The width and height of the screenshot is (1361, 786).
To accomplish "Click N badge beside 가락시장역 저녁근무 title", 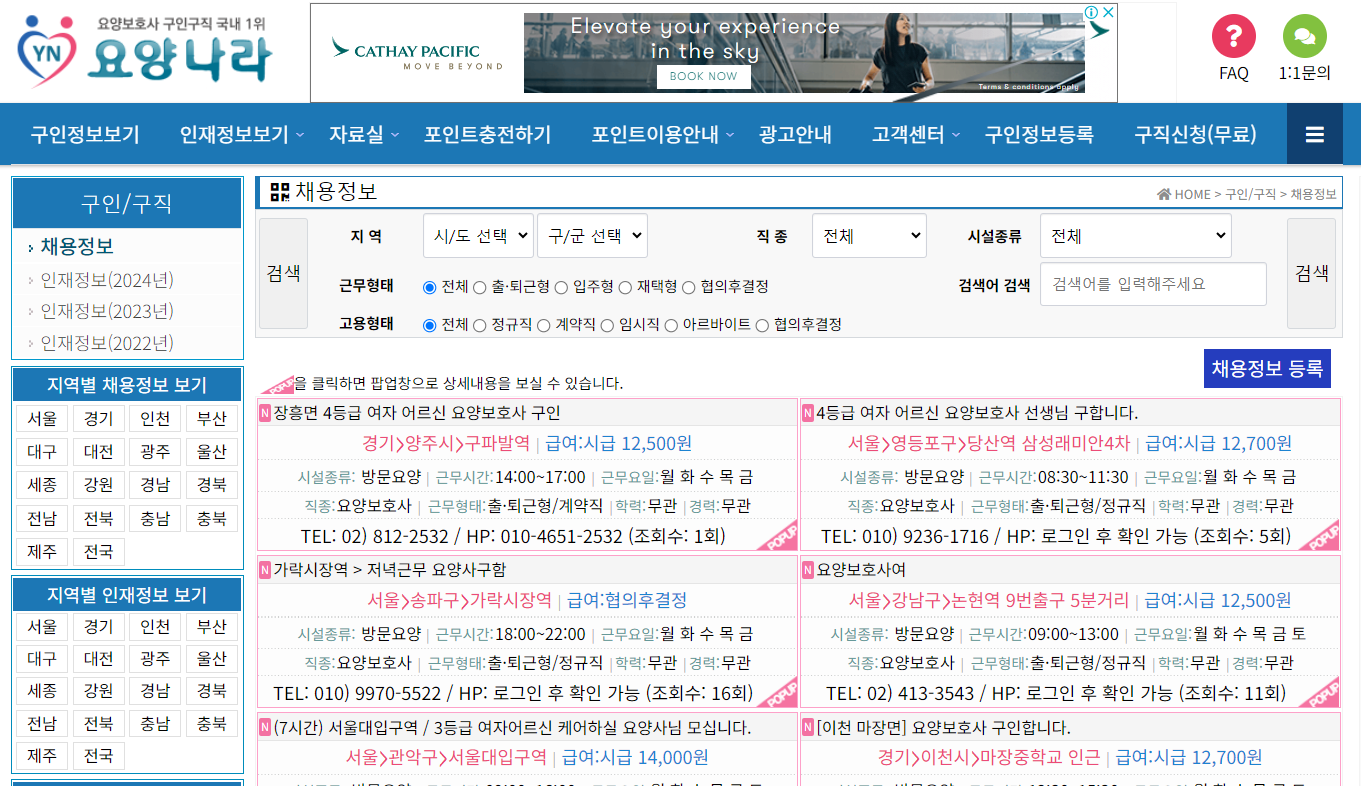I will [x=265, y=570].
